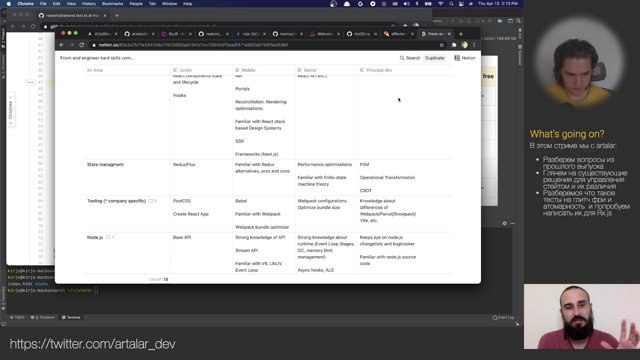640x360 pixels.
Task: Open the extensions puzzle icon
Action: (454, 45)
